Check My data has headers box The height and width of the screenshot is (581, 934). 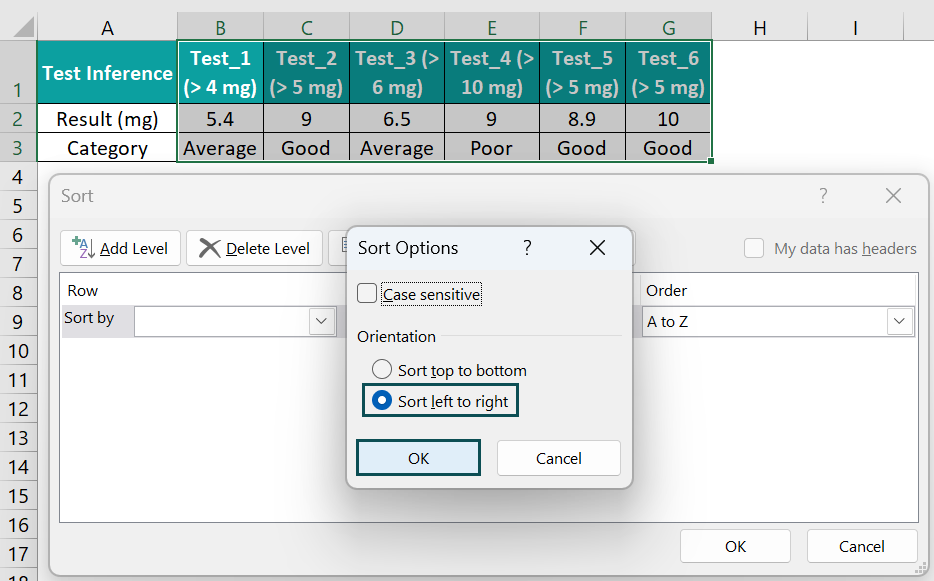coord(754,248)
